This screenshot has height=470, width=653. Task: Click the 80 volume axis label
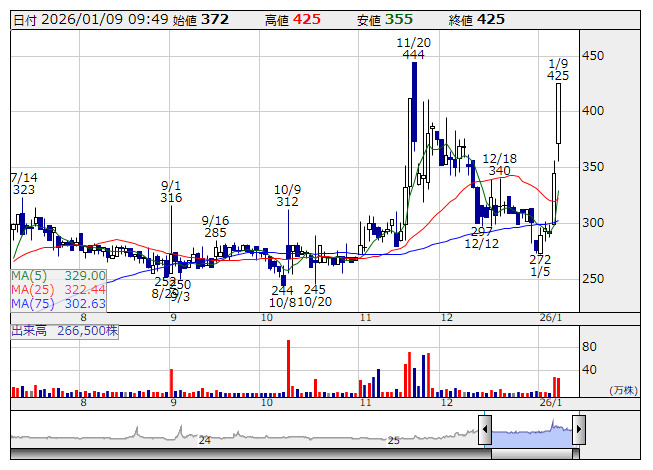[589, 346]
